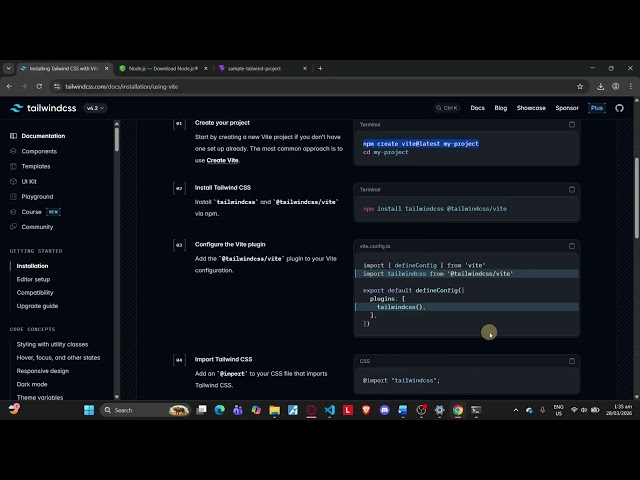640x480 pixels.
Task: View site information icon in address bar
Action: point(57,87)
